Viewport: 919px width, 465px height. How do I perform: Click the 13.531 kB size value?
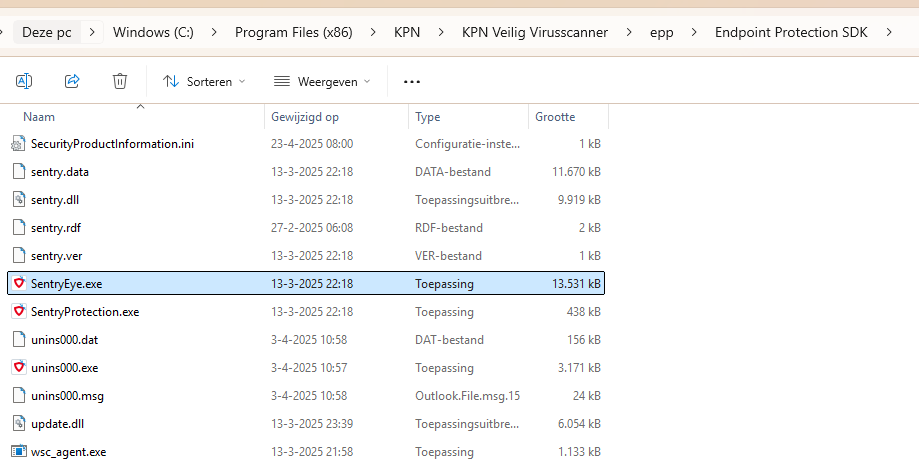tap(576, 284)
